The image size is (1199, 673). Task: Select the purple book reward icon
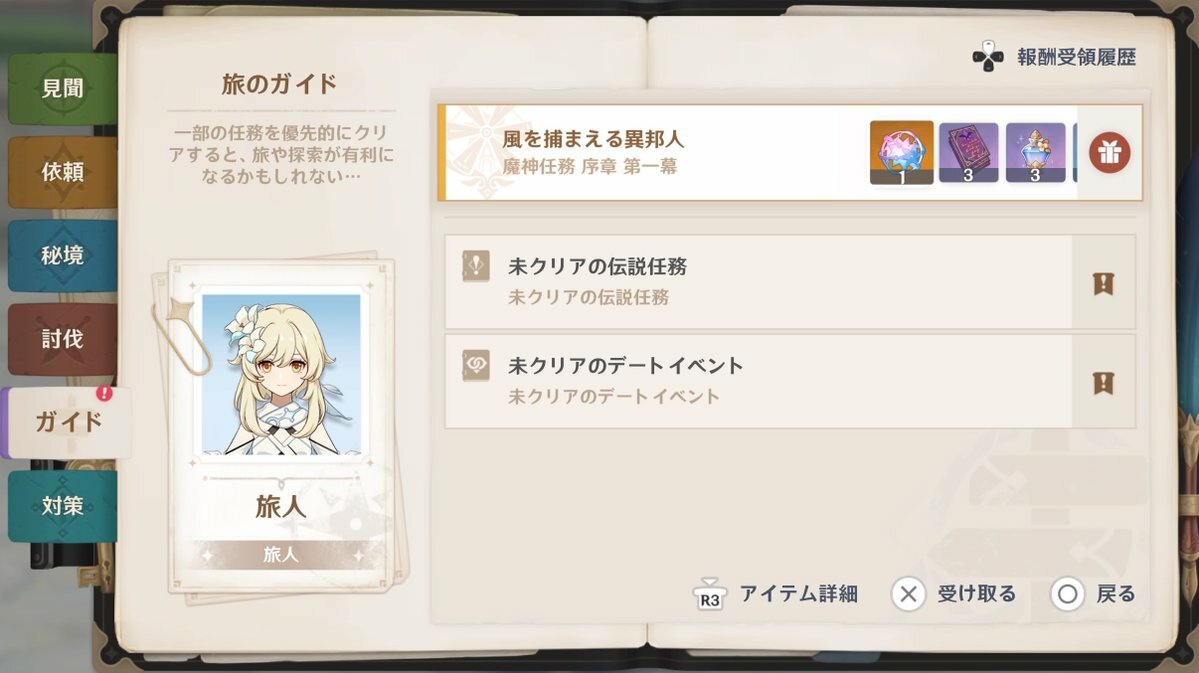pyautogui.click(x=968, y=152)
